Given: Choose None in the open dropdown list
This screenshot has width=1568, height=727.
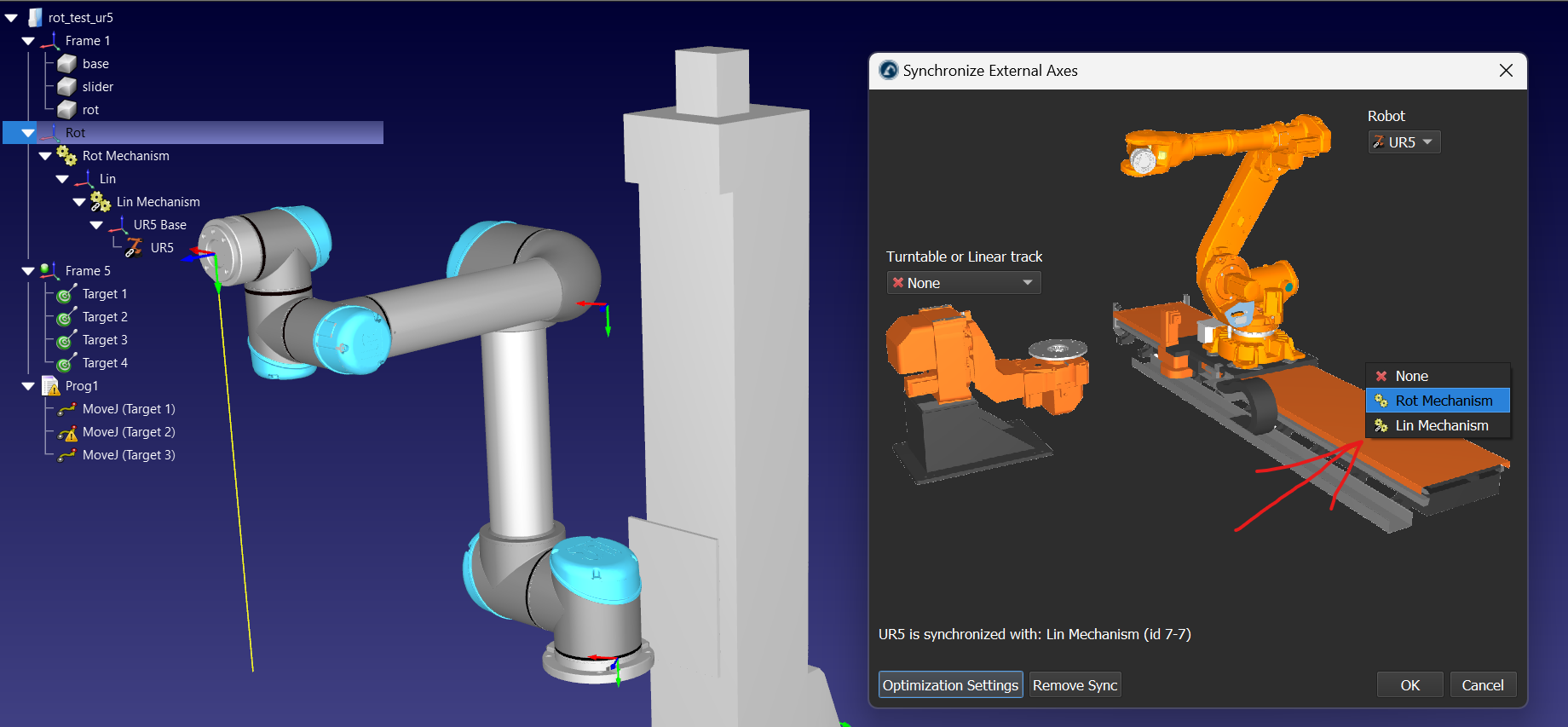Looking at the screenshot, I should pyautogui.click(x=1411, y=376).
